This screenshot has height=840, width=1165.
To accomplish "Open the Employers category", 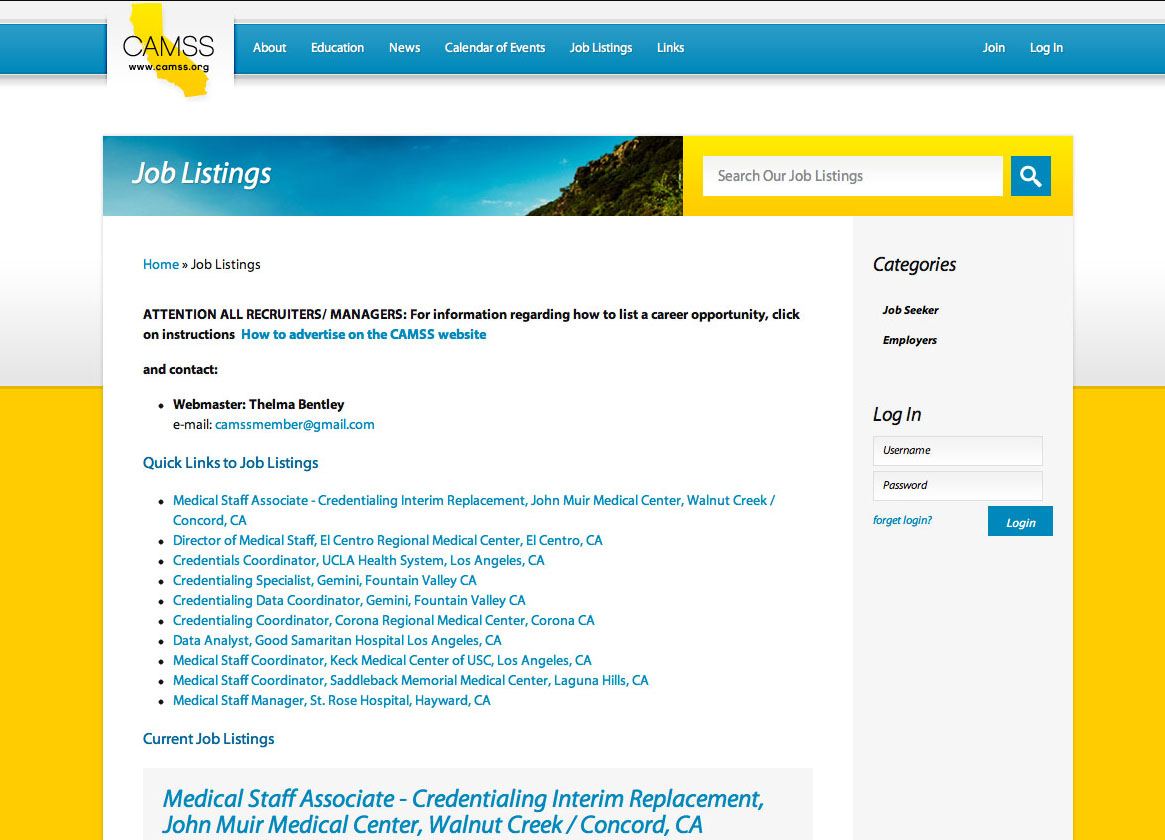I will [909, 340].
